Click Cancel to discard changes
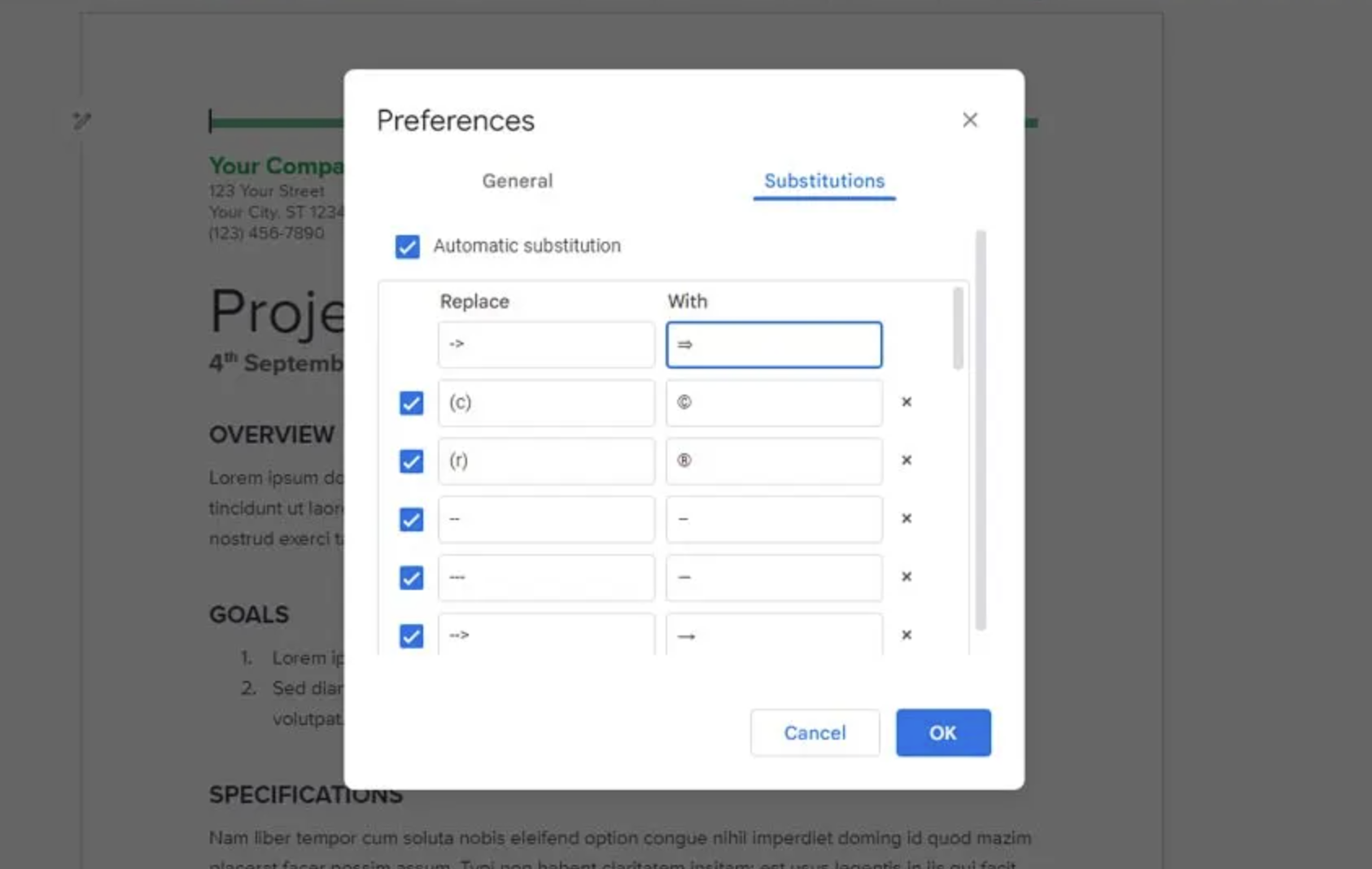Screen dimensions: 1372x869 pyautogui.click(x=815, y=732)
